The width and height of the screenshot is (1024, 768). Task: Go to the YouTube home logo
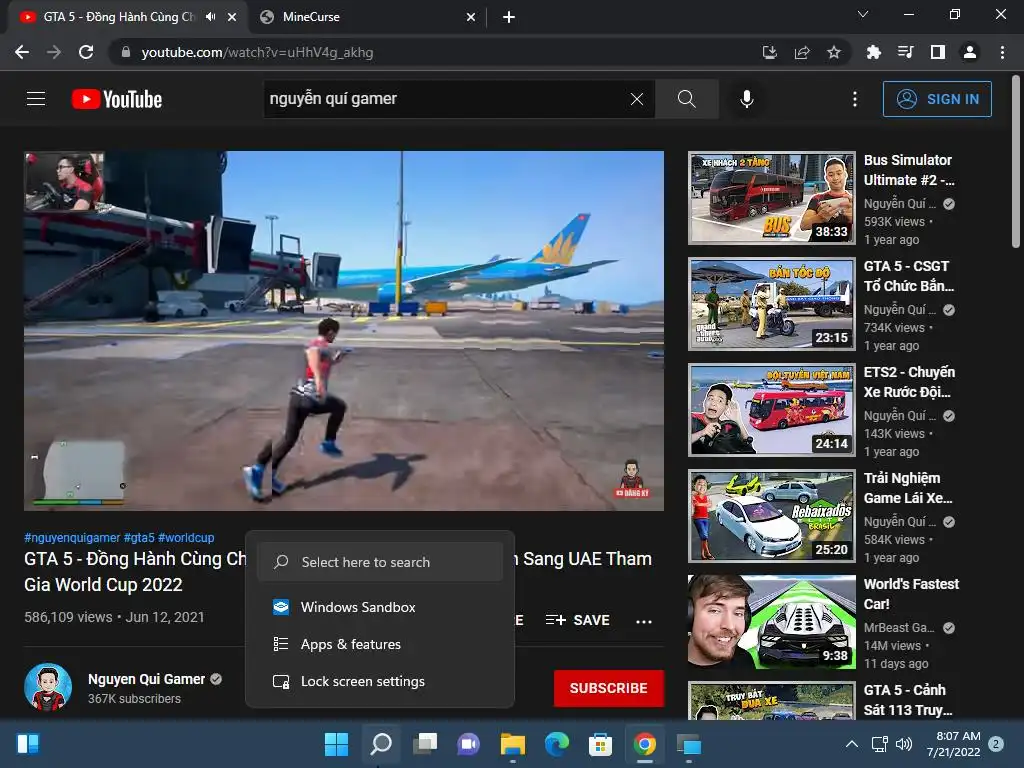(x=117, y=99)
